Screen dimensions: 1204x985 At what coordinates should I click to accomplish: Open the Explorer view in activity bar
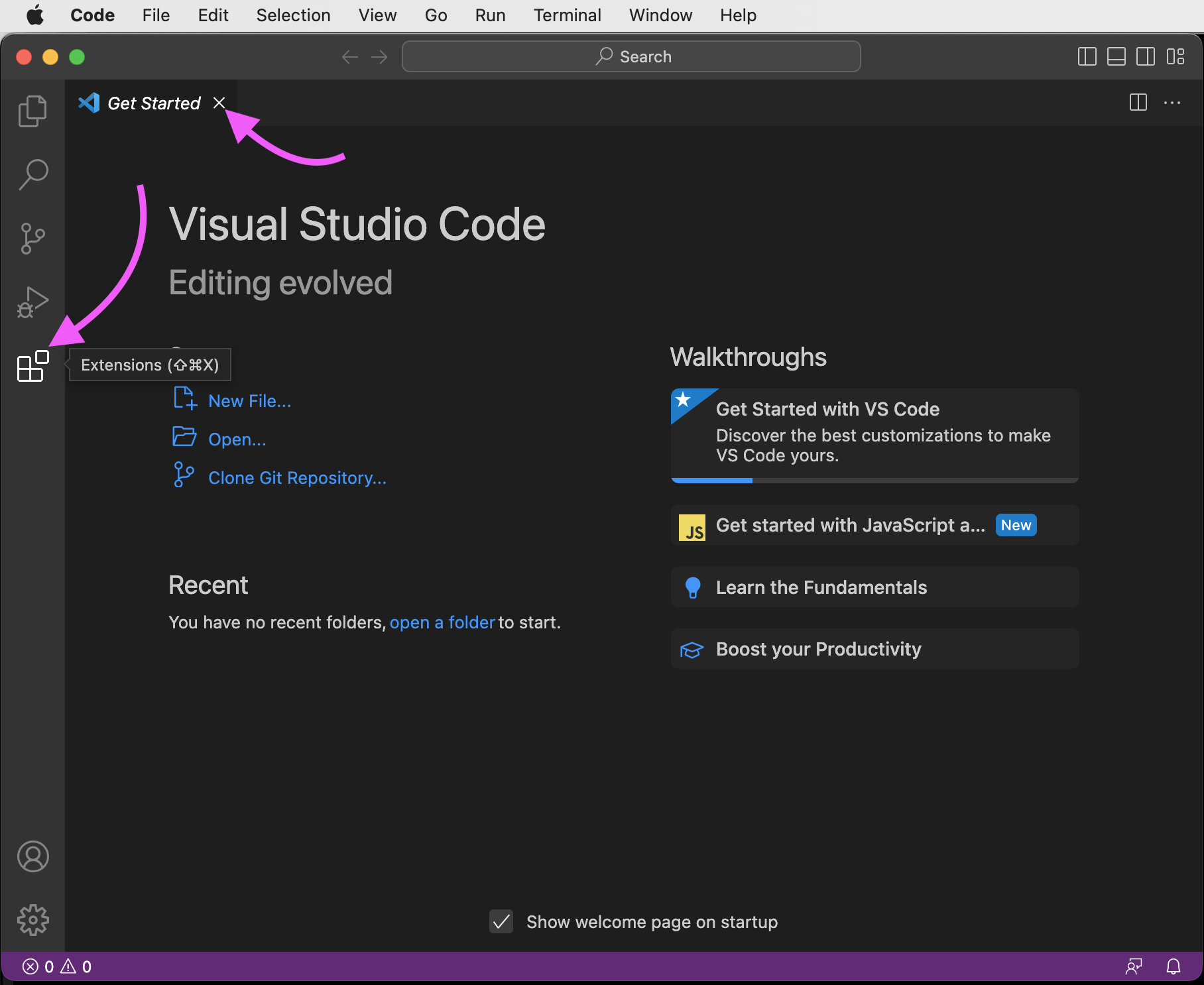click(32, 111)
